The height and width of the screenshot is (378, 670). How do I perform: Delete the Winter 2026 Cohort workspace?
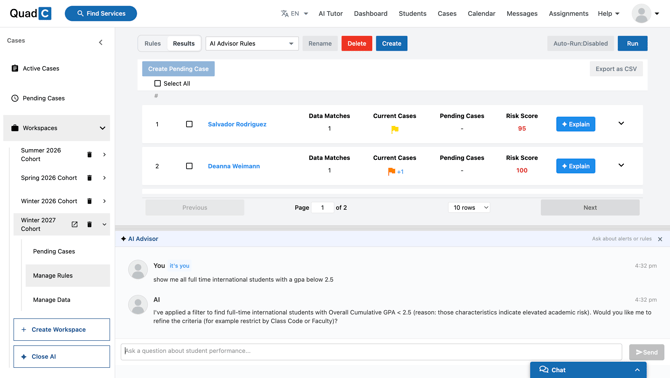[x=89, y=201]
